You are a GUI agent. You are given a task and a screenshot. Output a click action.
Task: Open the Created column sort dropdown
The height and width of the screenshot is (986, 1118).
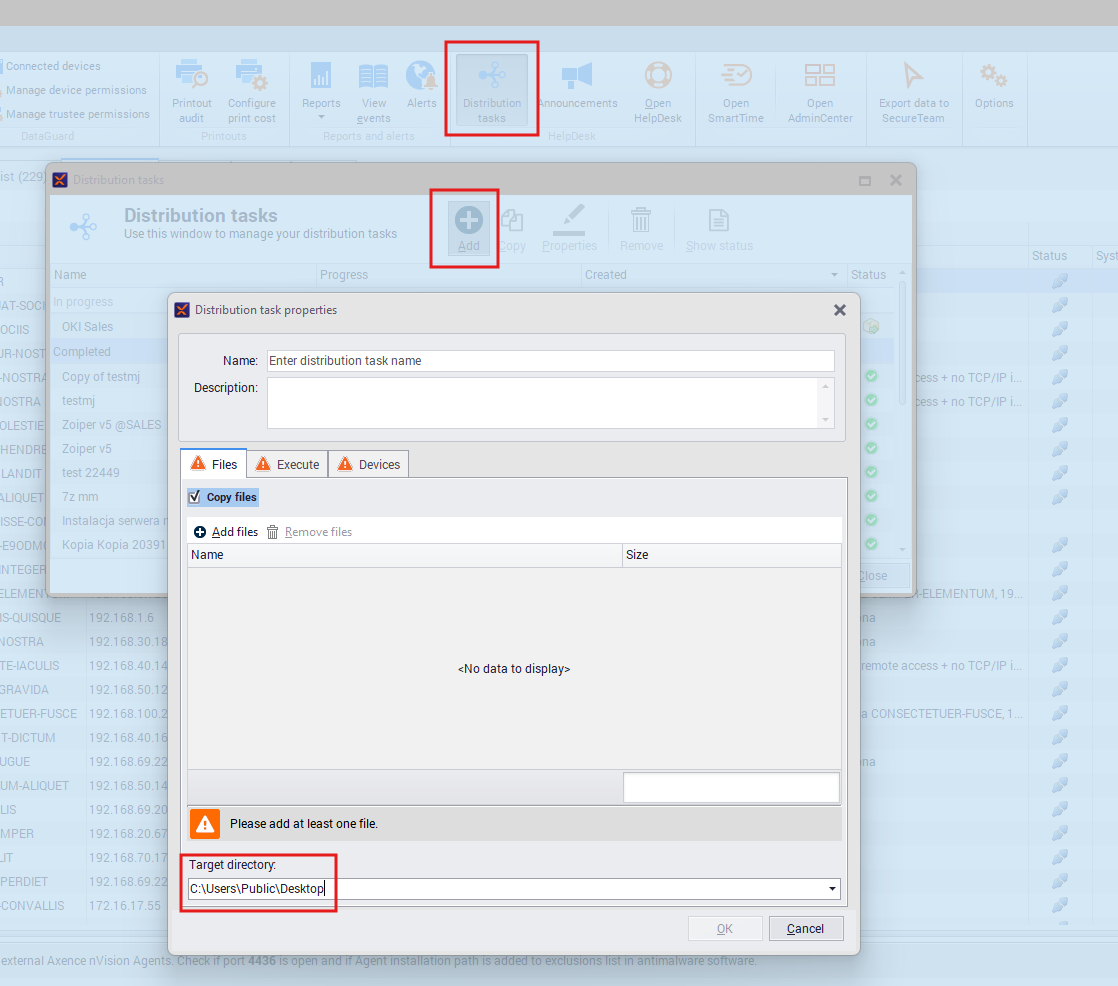835,275
